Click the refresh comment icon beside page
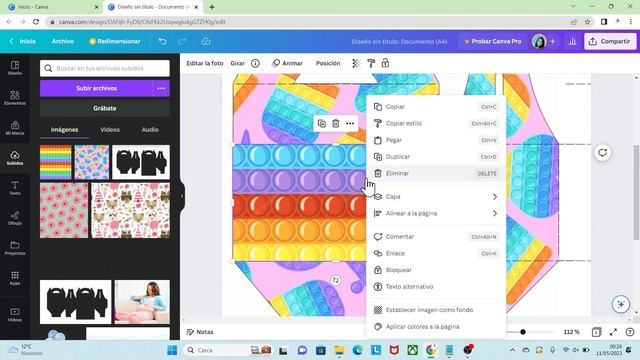The image size is (640, 360). click(x=602, y=153)
